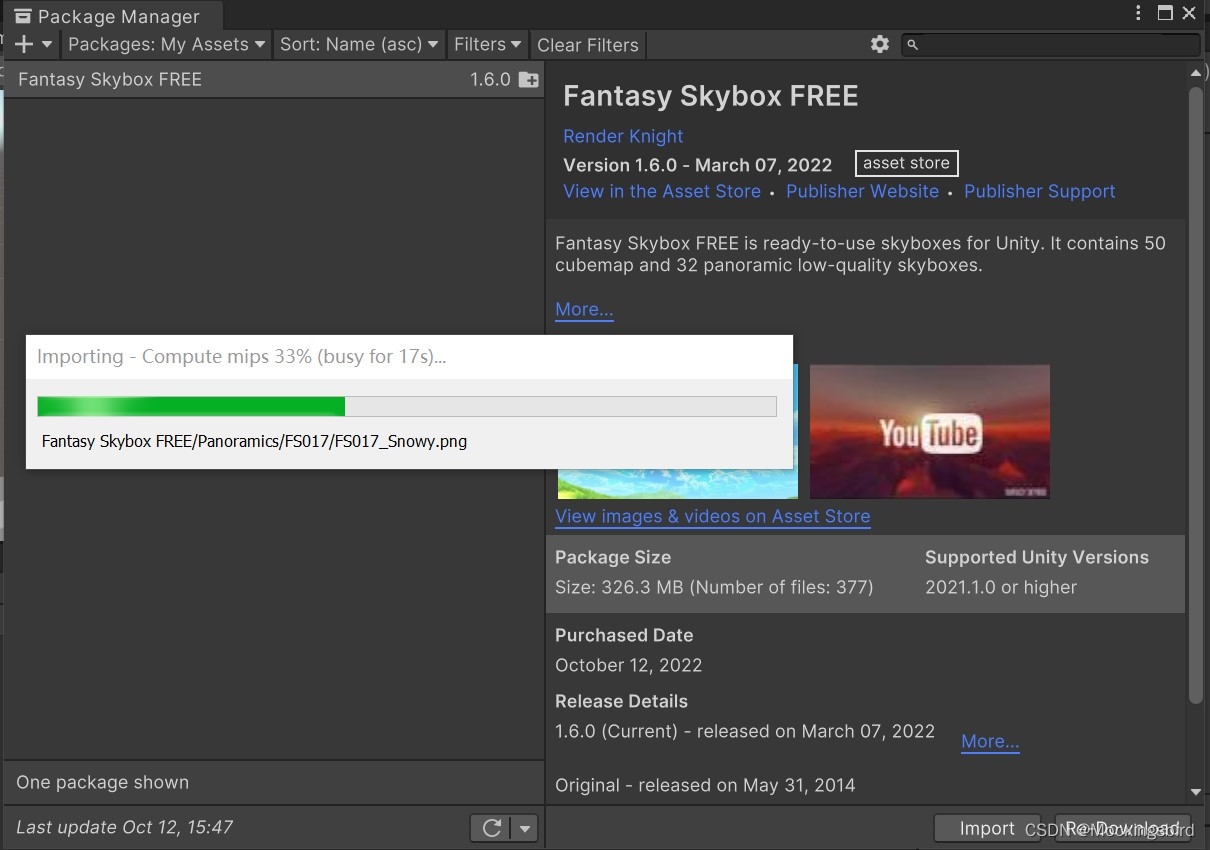Open the YouTube video thumbnail

pos(930,431)
